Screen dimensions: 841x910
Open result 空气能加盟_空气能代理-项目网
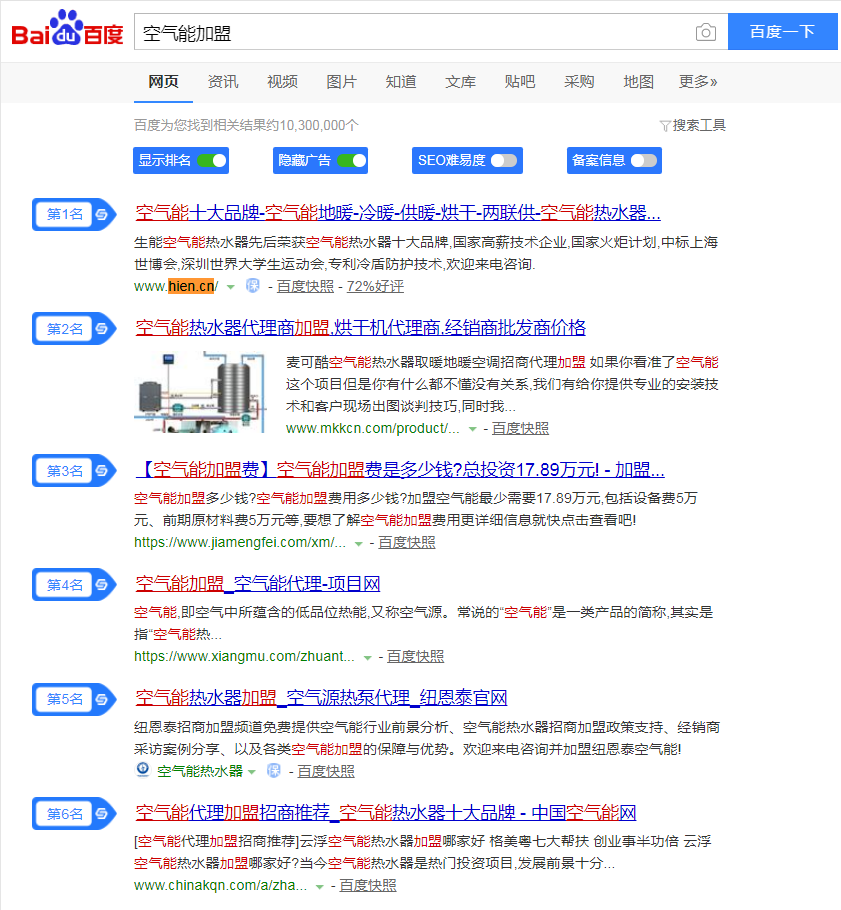point(257,583)
